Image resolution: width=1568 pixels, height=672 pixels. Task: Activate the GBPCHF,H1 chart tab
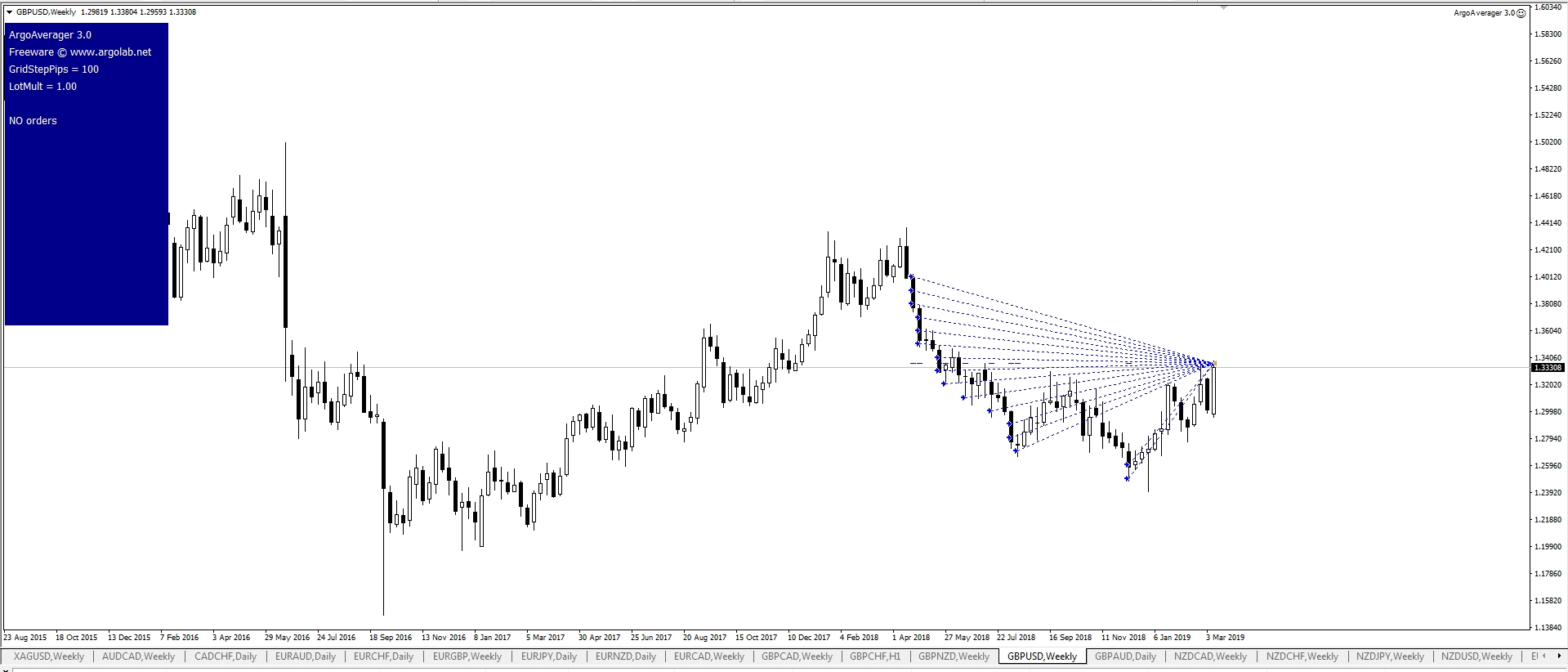875,656
